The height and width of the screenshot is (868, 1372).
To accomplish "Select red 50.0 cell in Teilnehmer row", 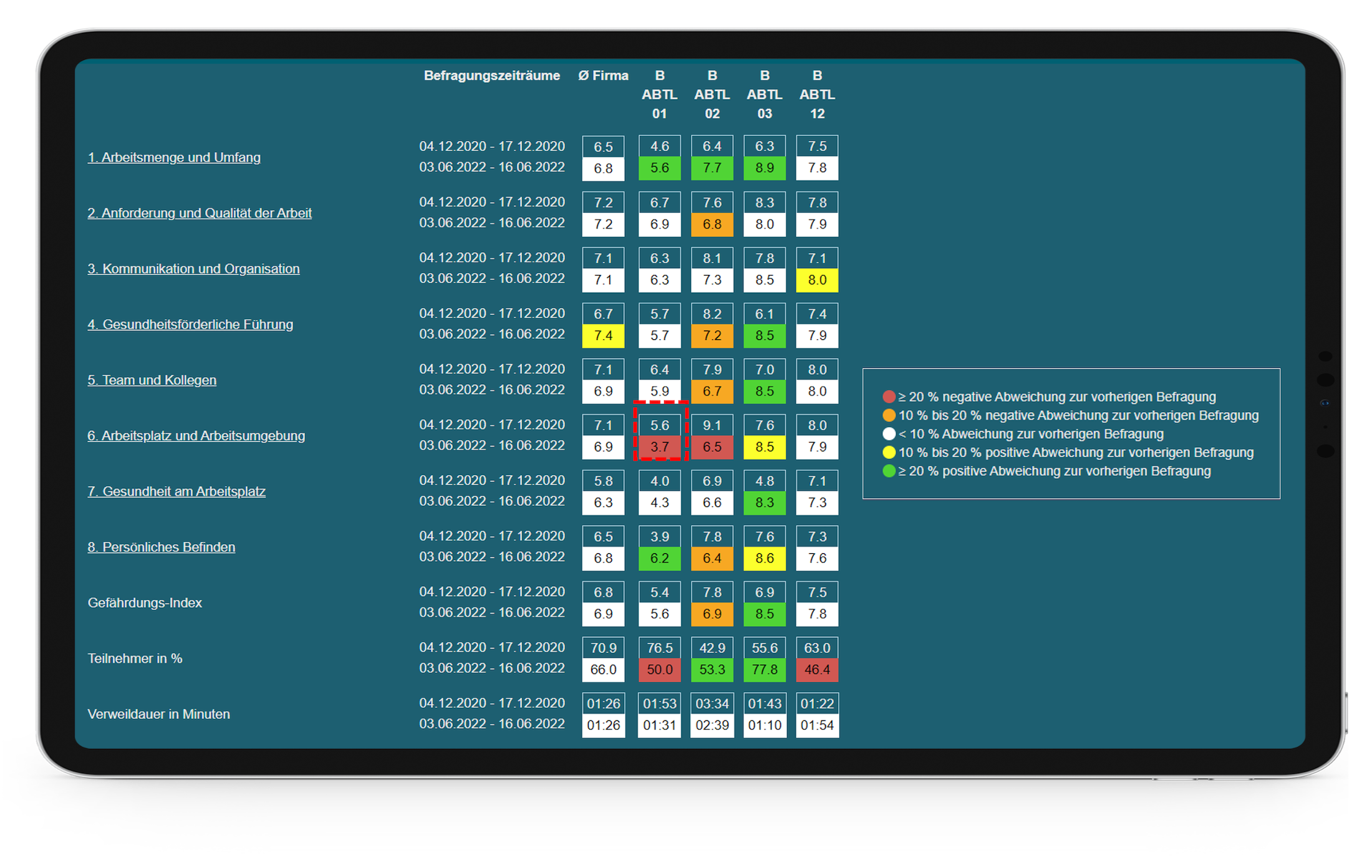I will click(x=660, y=670).
